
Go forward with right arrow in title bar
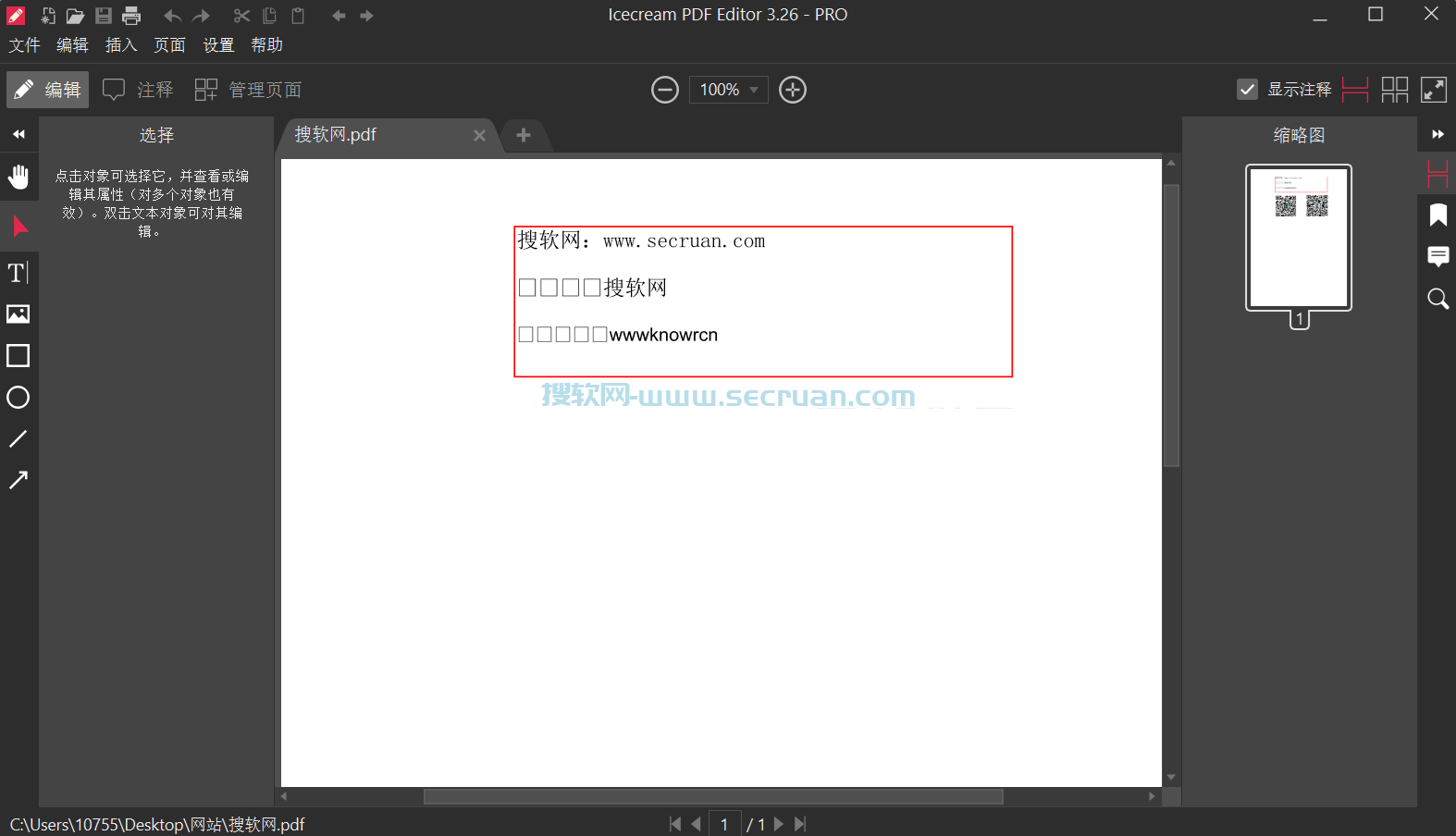(366, 16)
